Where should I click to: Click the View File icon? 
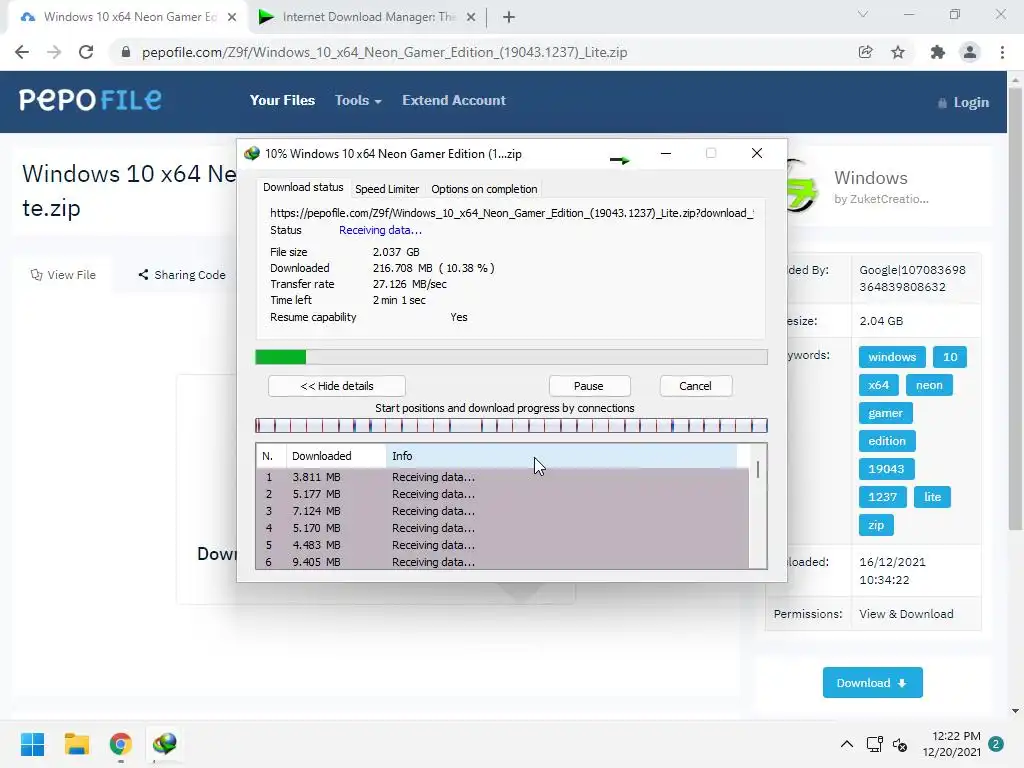pyautogui.click(x=37, y=275)
